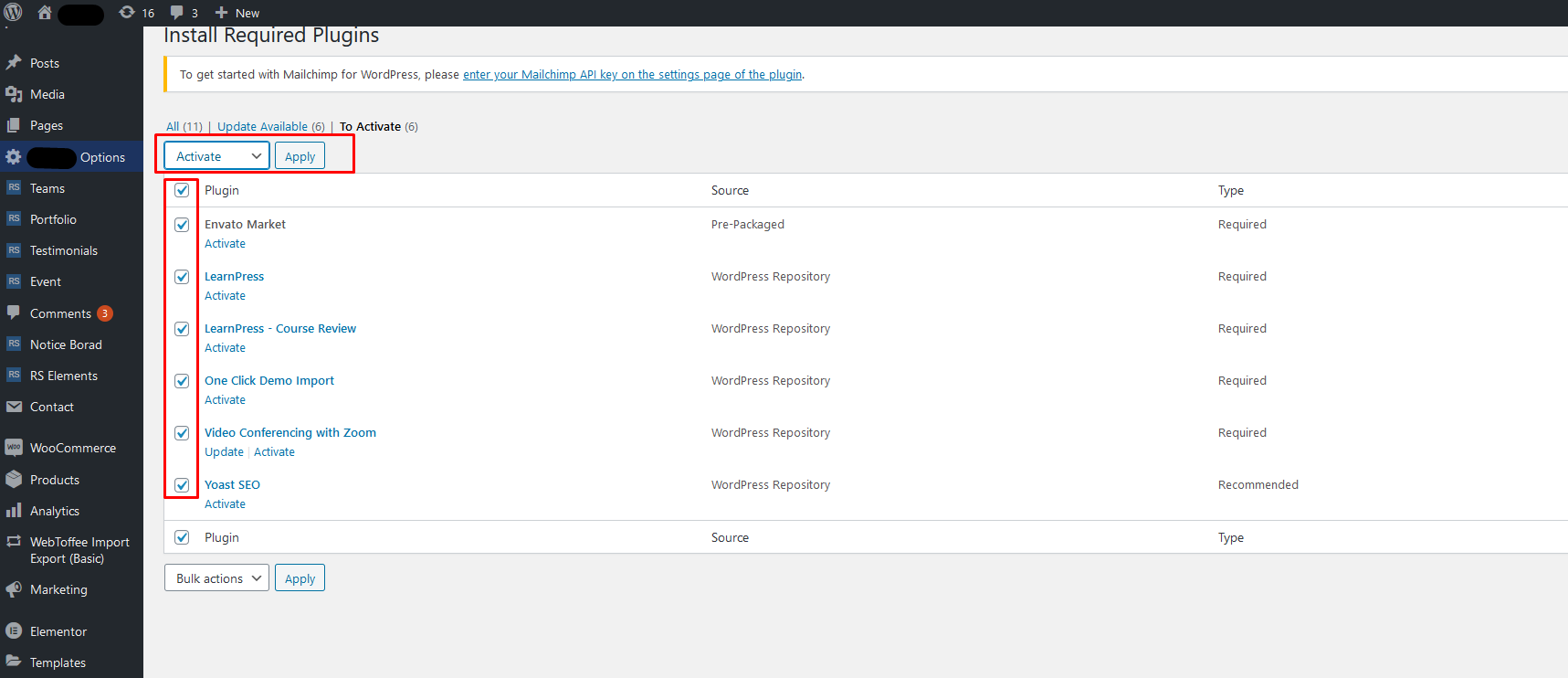This screenshot has height=678, width=1568.
Task: Uncheck LearnPress - Course Review checkbox
Action: click(182, 329)
